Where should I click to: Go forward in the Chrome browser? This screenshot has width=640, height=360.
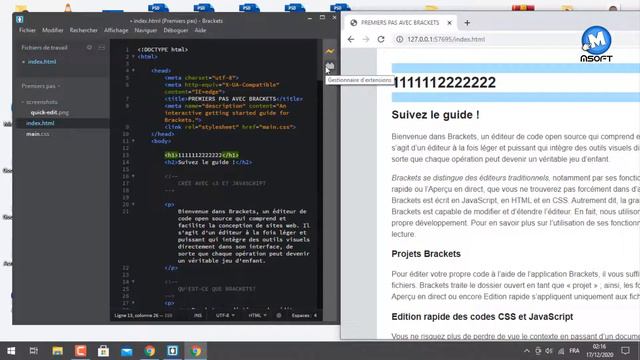tap(366, 39)
